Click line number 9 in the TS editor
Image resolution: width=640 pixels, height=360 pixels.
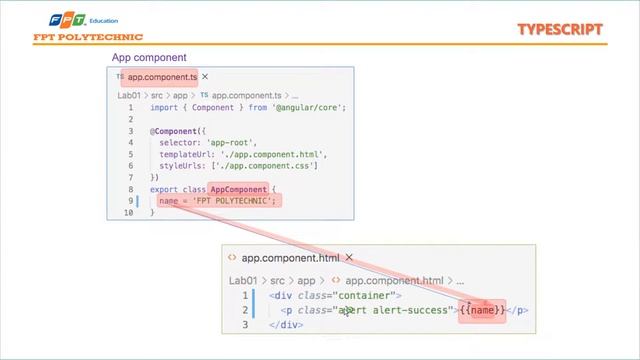(x=131, y=201)
